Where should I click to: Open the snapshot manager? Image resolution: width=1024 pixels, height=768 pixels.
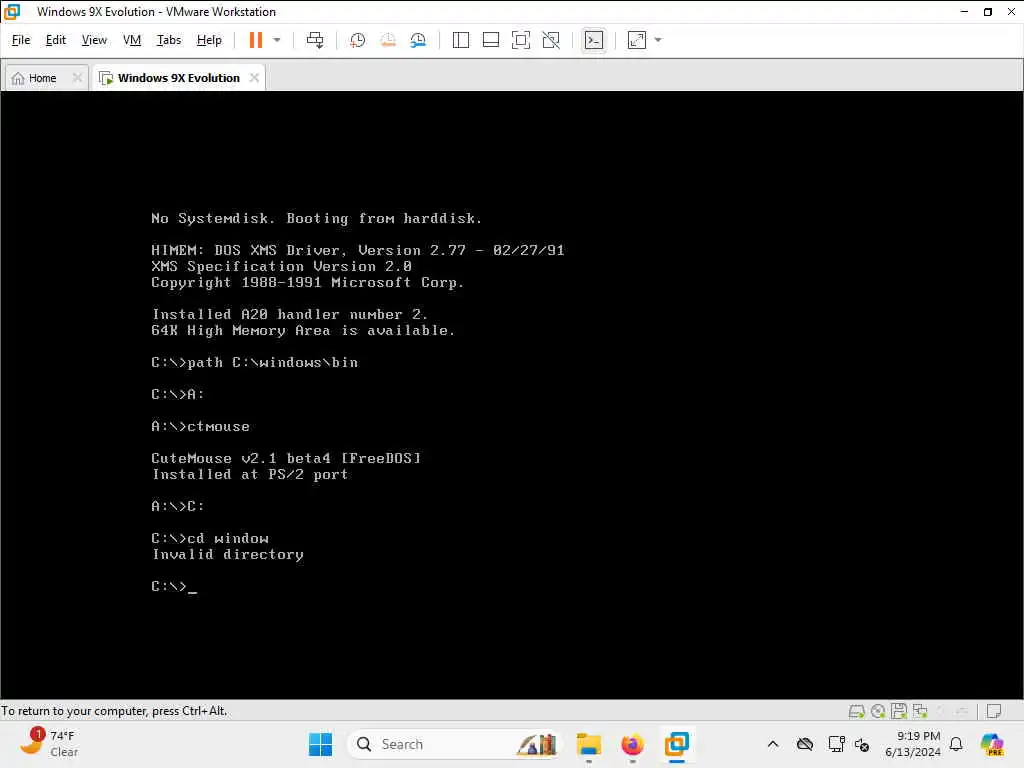(418, 40)
